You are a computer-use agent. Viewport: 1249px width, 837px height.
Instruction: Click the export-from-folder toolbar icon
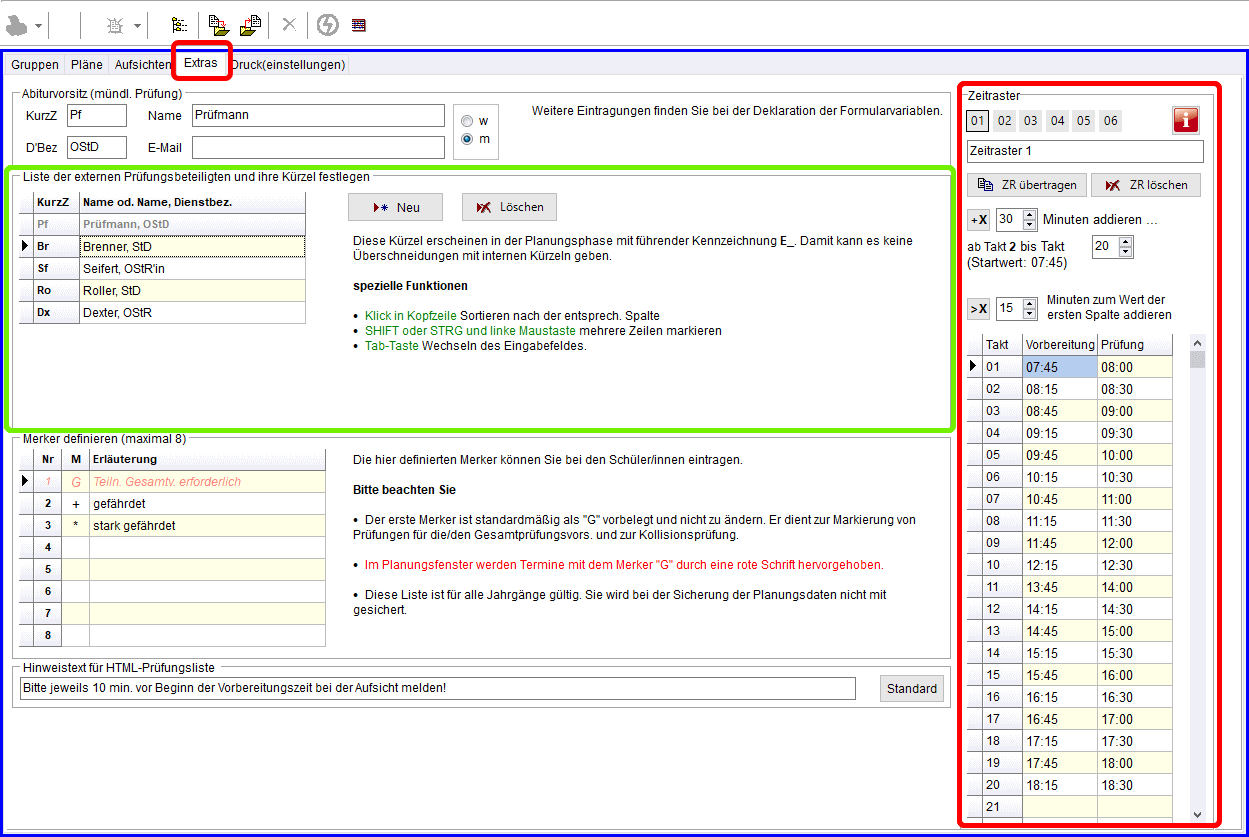tap(250, 25)
